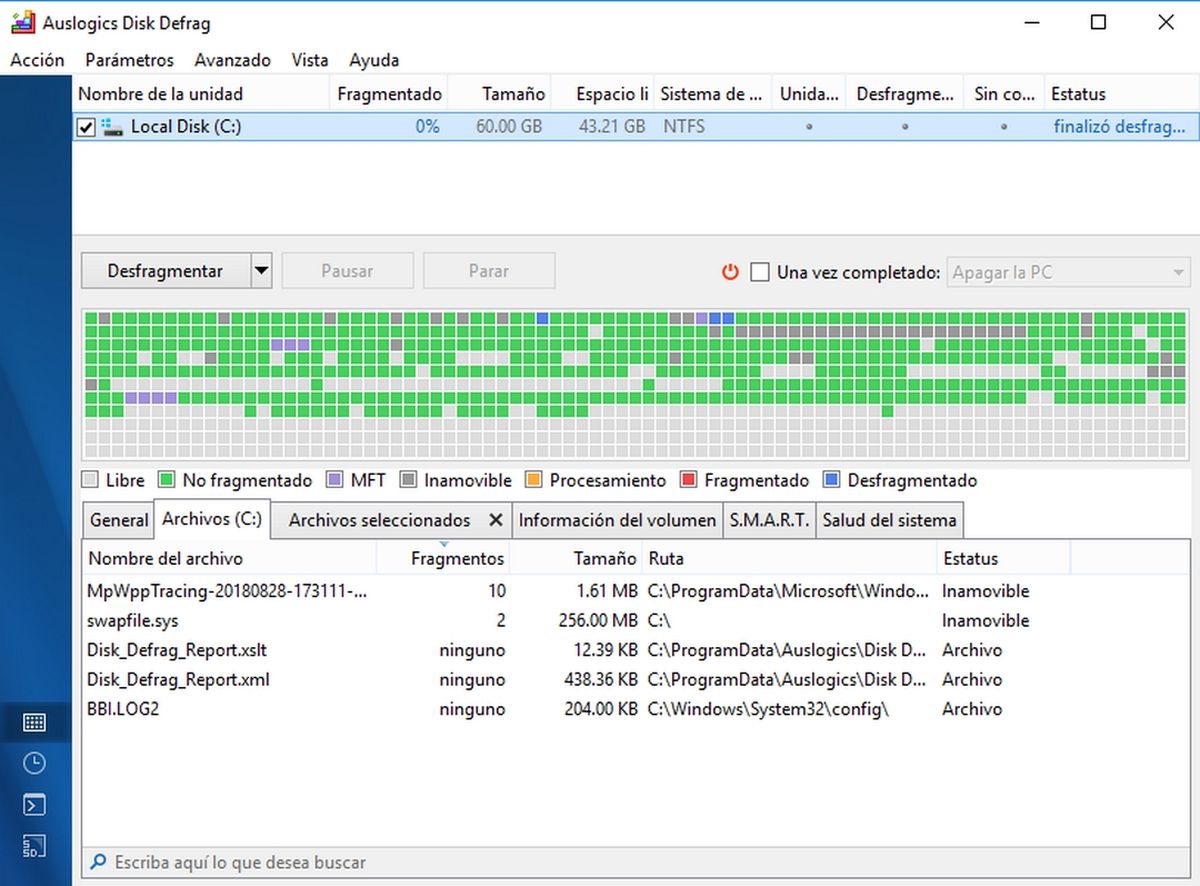Open the Avanzado menu
The image size is (1200, 886).
(232, 60)
